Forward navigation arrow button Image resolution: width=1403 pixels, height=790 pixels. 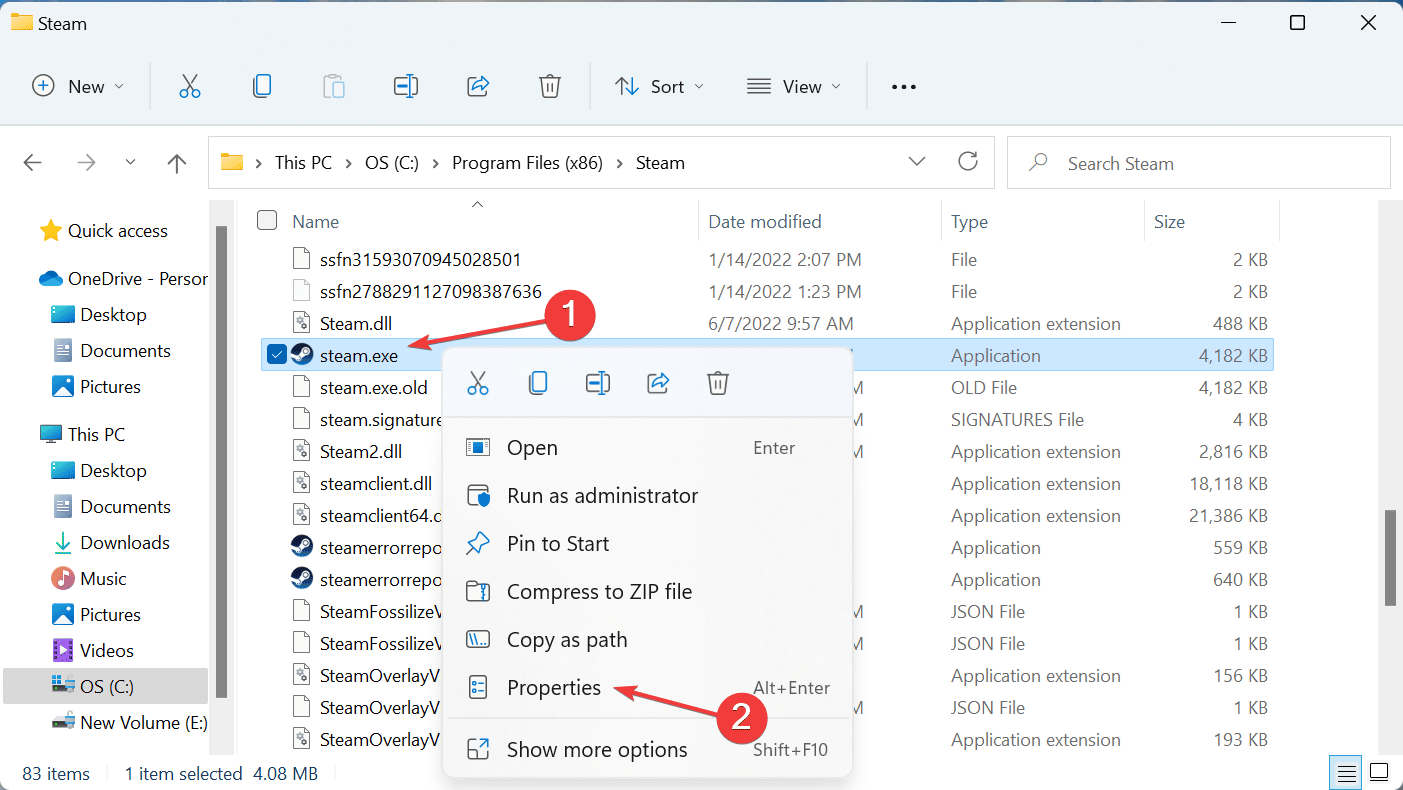tap(87, 163)
